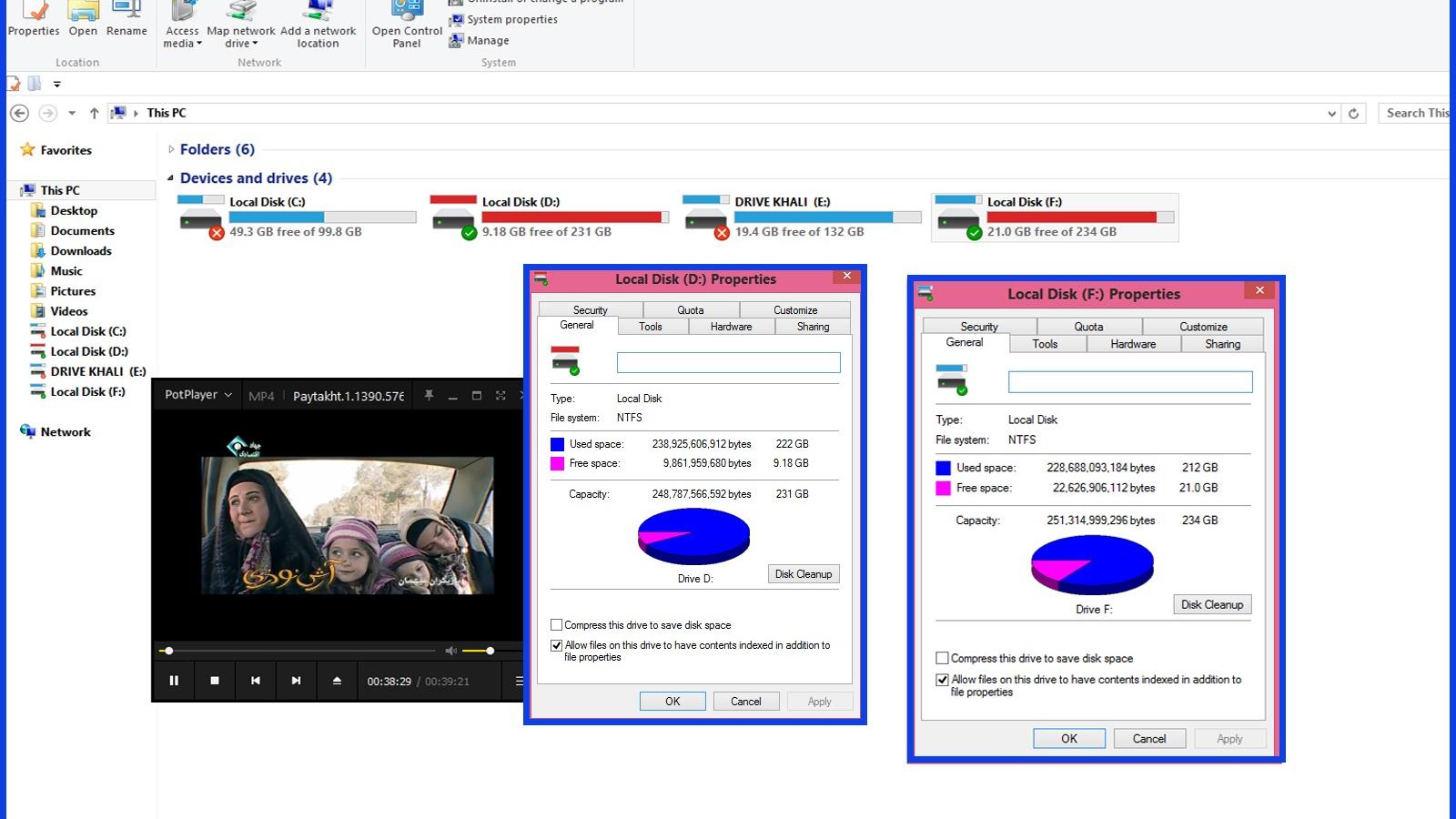Click the eject/open file button in PotPlayer
The image size is (1456, 819).
pyautogui.click(x=337, y=681)
